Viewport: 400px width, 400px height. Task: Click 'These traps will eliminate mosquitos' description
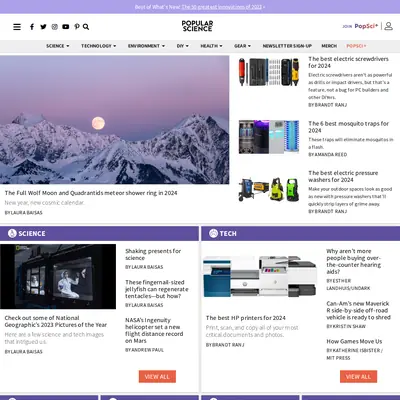point(351,143)
